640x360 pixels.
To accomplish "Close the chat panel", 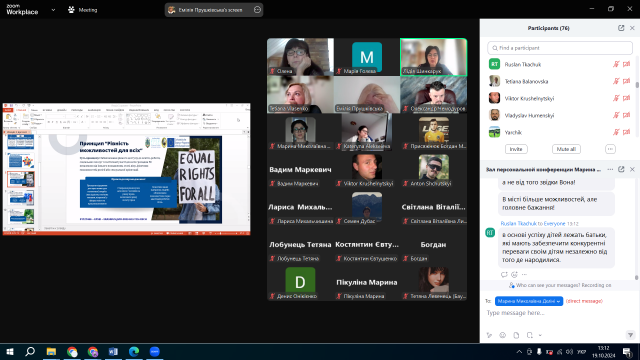I will pos(632,169).
